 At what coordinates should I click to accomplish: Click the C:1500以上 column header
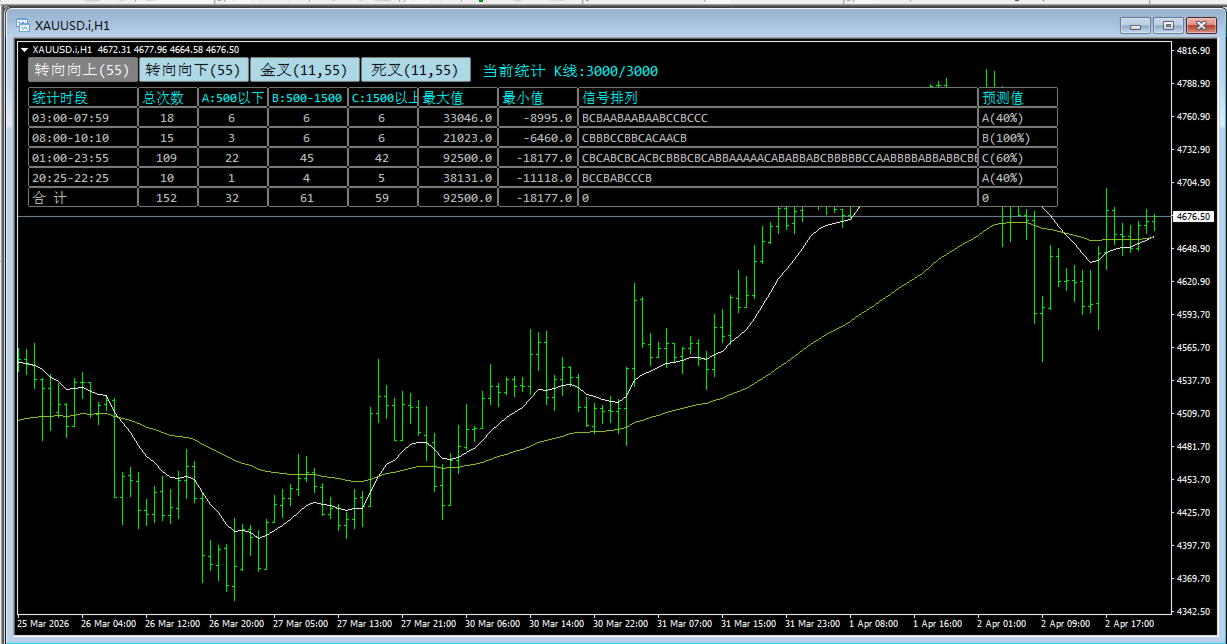pos(382,98)
